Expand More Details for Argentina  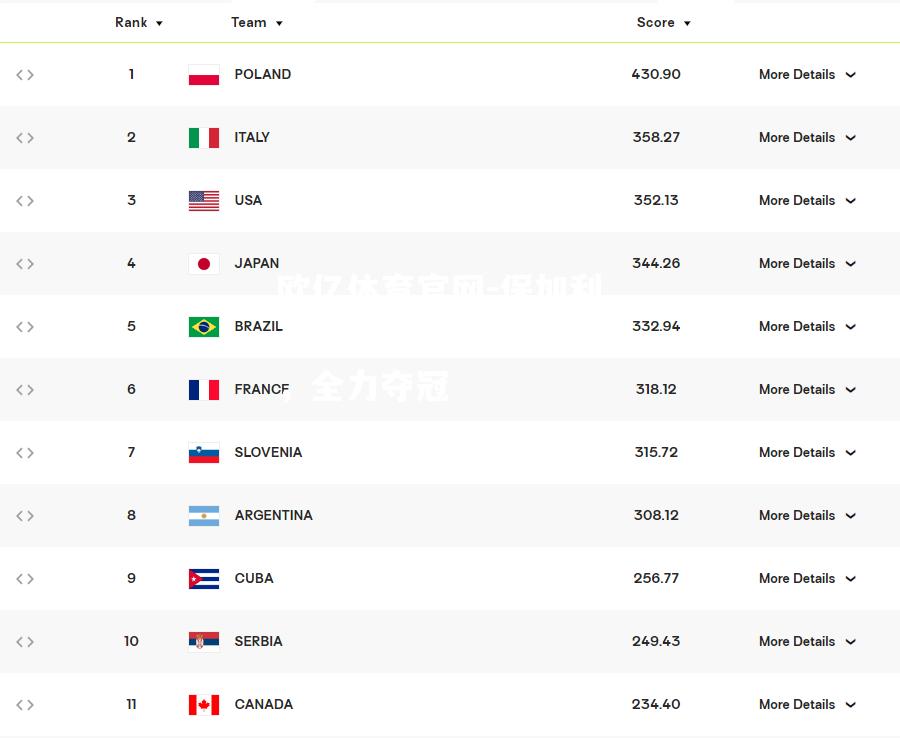click(808, 515)
